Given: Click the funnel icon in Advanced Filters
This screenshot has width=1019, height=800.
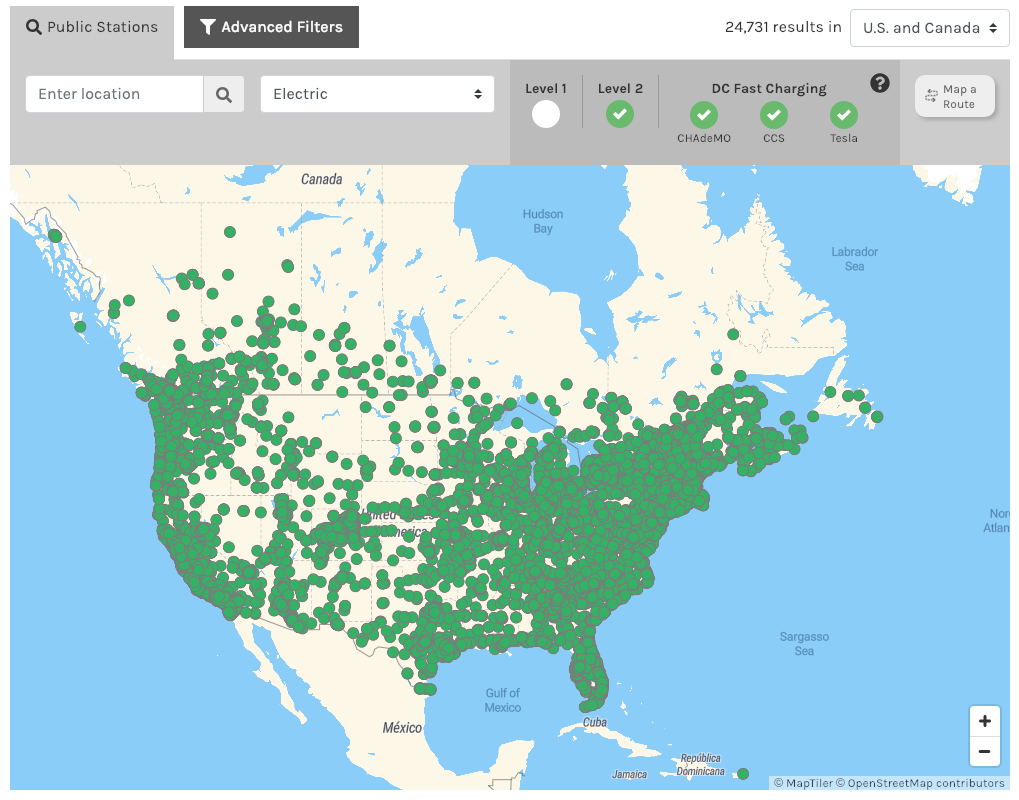Looking at the screenshot, I should (x=208, y=27).
